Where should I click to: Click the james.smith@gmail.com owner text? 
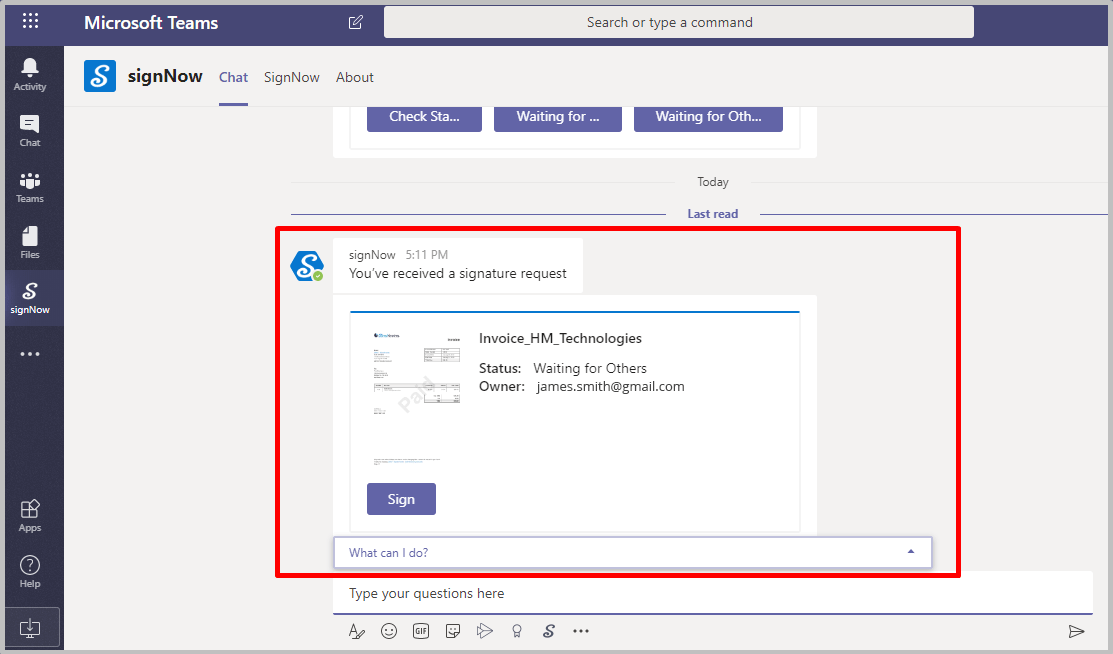(610, 386)
